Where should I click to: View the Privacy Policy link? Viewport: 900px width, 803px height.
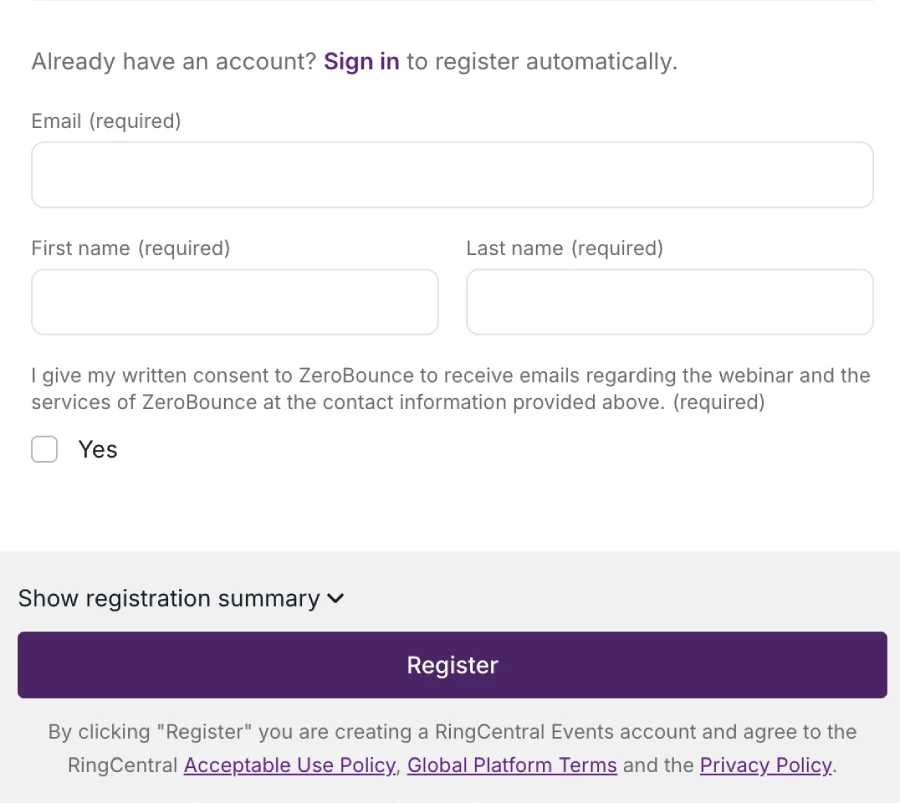(x=766, y=765)
